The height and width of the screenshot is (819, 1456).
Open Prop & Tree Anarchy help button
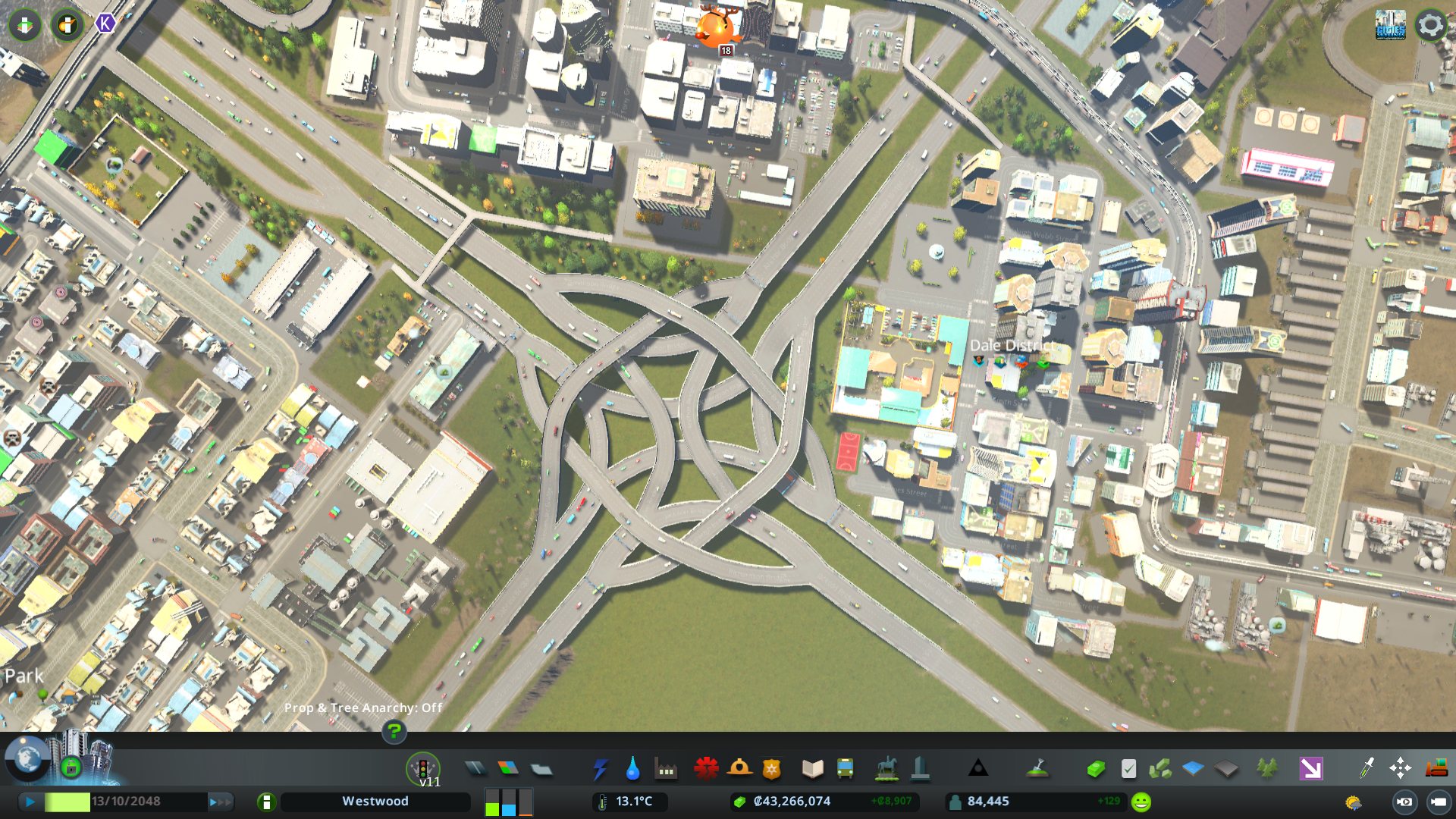coord(394,731)
